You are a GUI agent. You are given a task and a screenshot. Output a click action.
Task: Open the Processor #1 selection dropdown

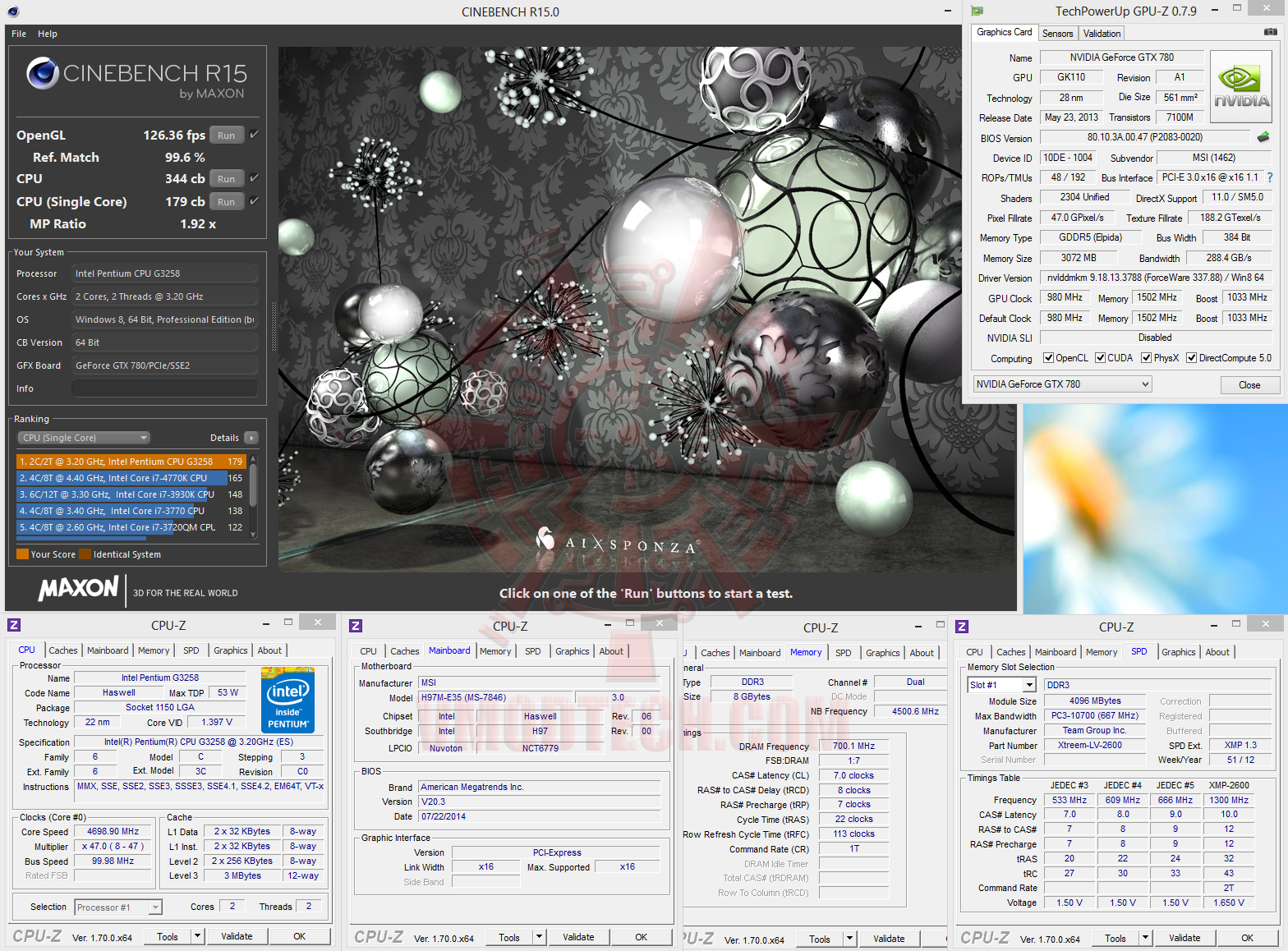point(118,907)
